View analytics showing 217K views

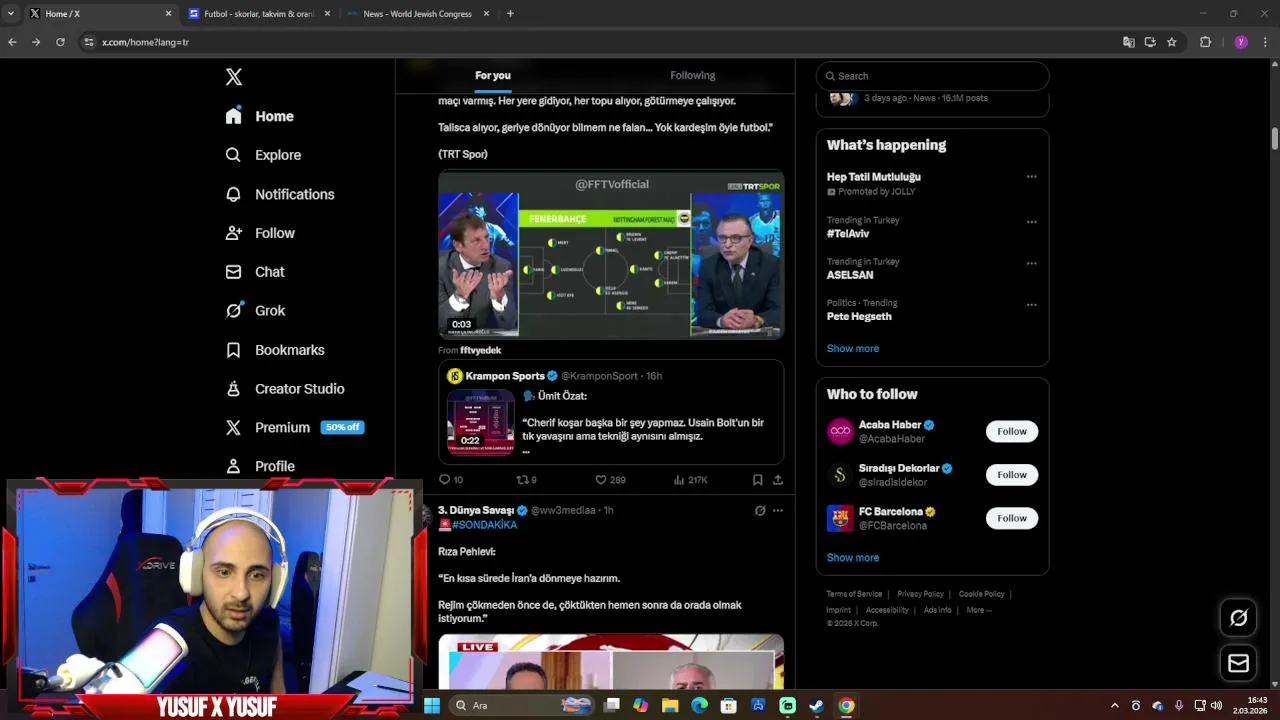[691, 480]
